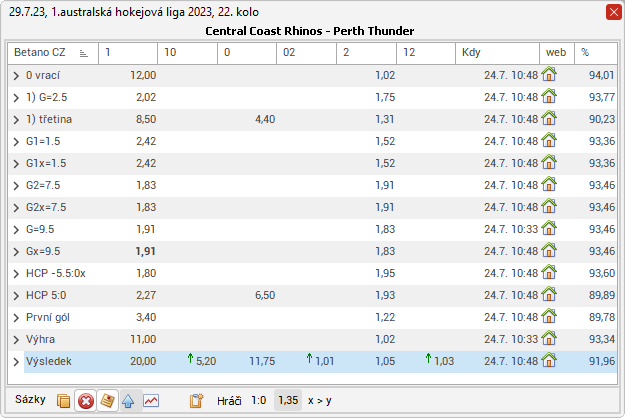Screen dimensions: 625x418
Task: Expand the Výsledek row
Action: 16,361
